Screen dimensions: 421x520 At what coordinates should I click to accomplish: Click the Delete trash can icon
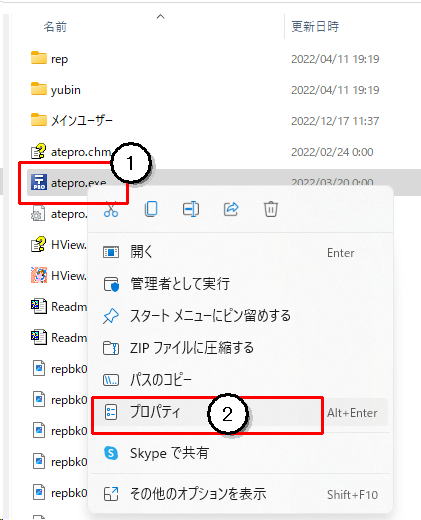point(271,209)
